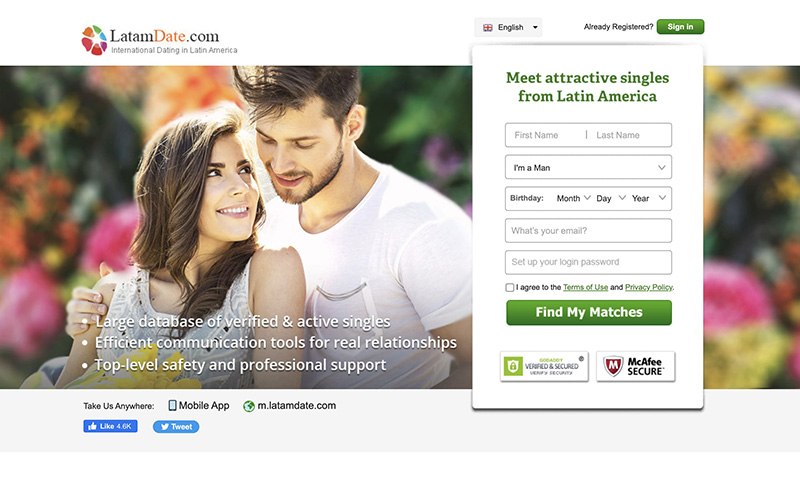Open the McAfee Secure shield badge
The width and height of the screenshot is (800, 500).
[x=636, y=366]
